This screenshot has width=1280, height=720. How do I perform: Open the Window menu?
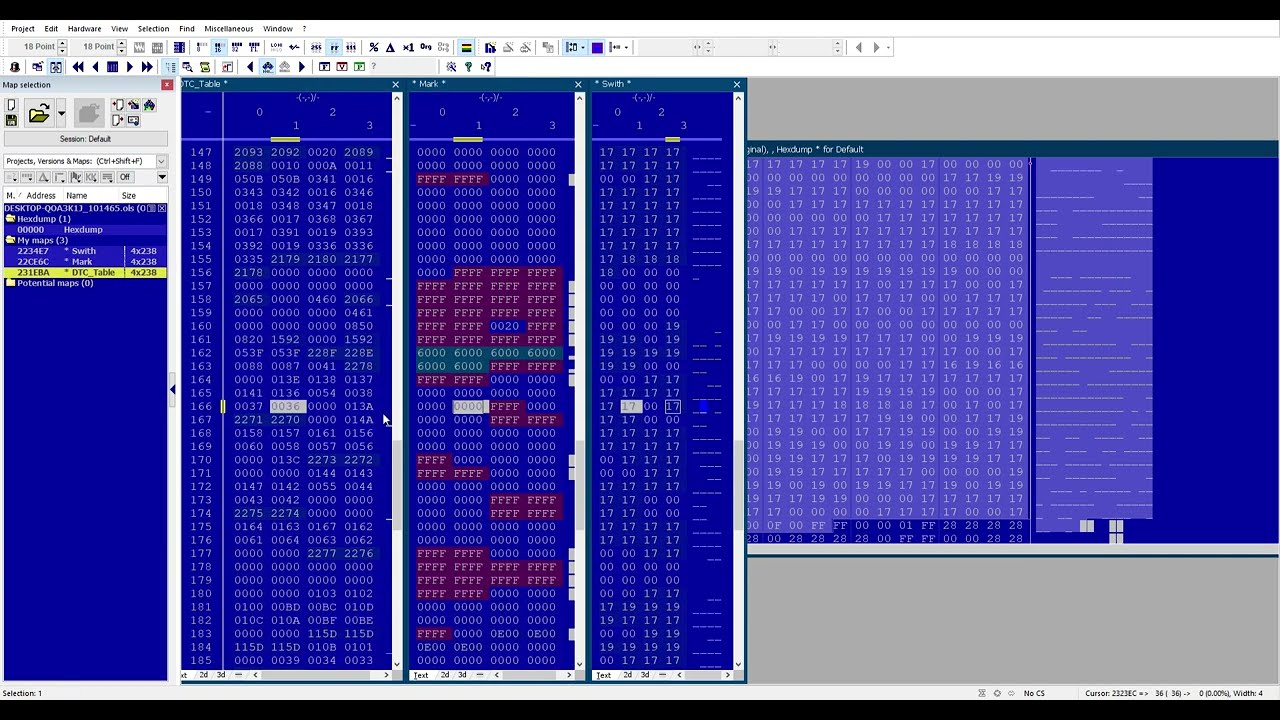click(x=278, y=29)
